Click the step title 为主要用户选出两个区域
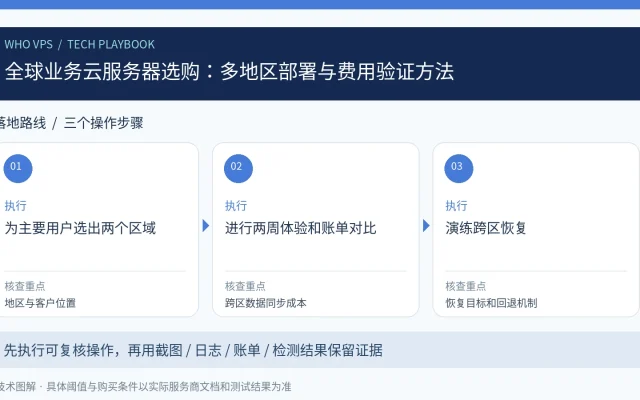This screenshot has height=400, width=640. coord(80,228)
